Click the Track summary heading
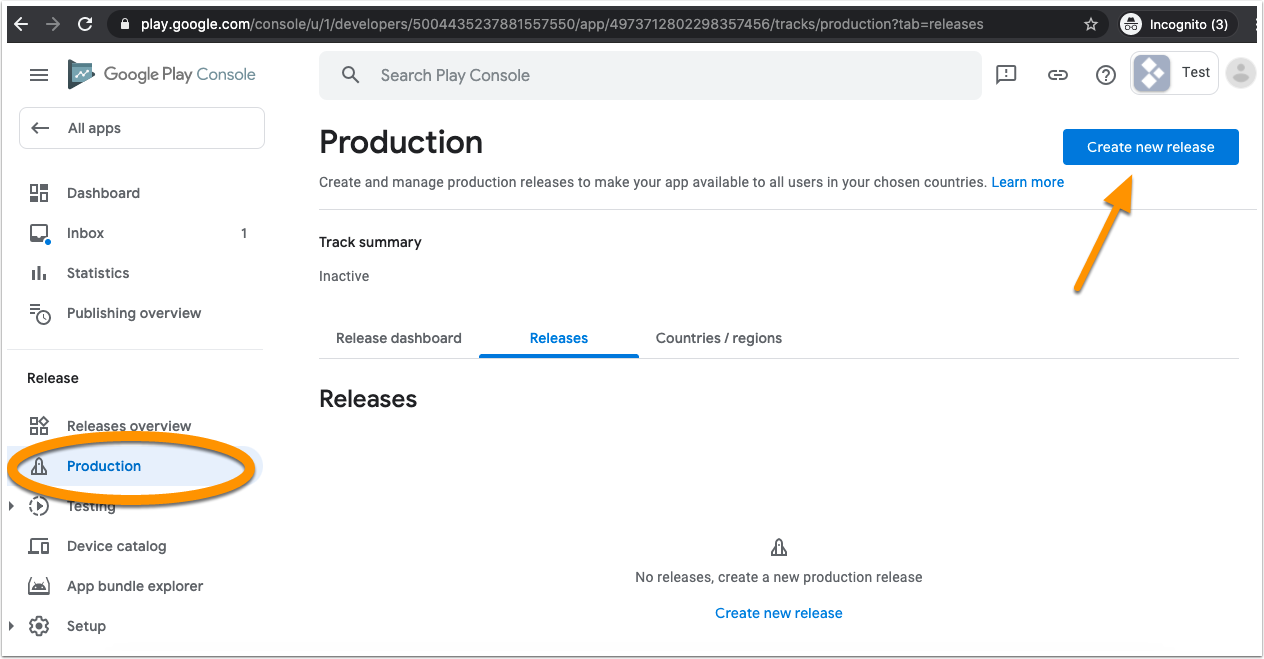Image resolution: width=1264 pixels, height=659 pixels. [370, 242]
